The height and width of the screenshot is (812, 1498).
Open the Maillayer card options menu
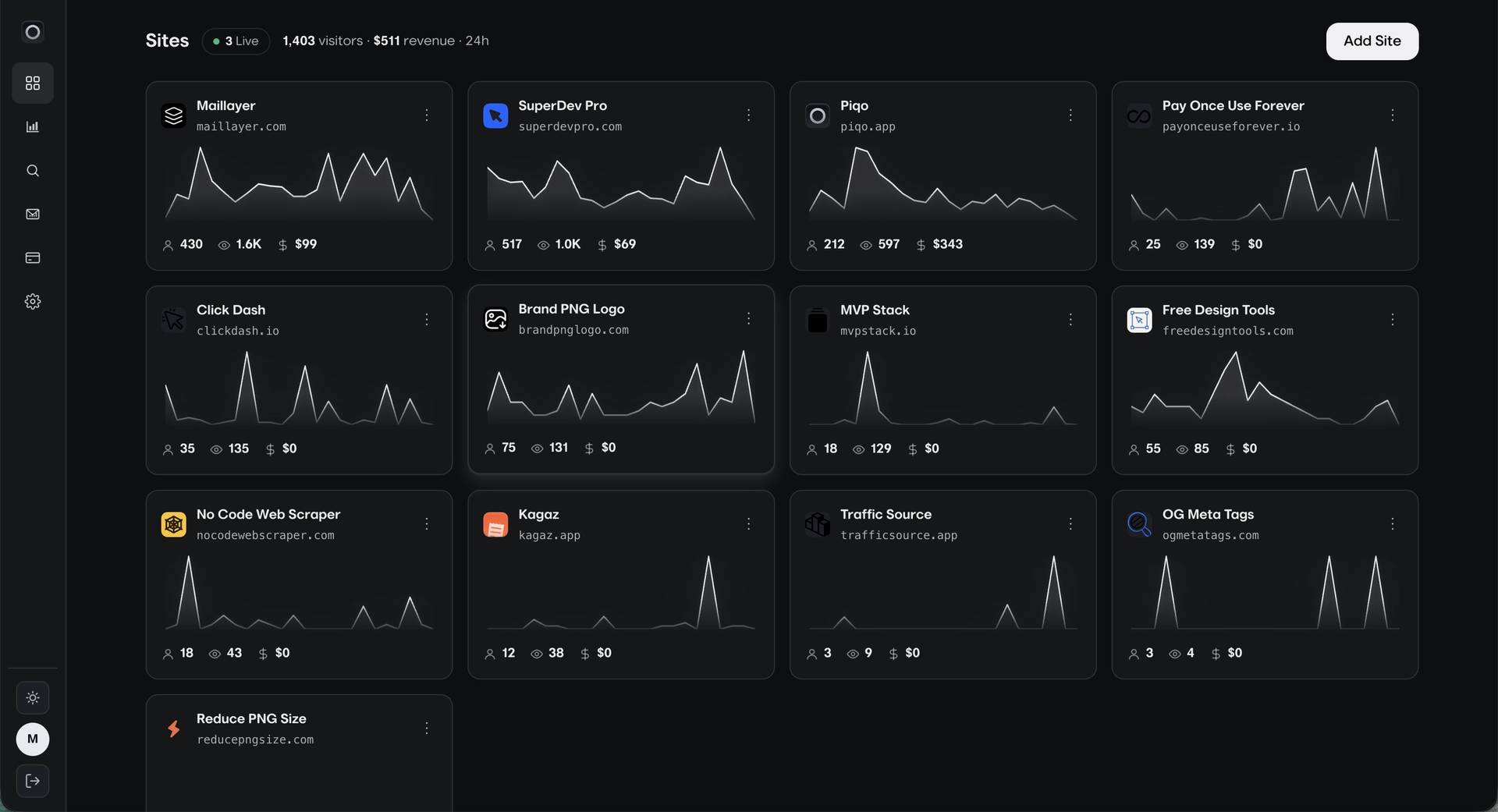click(x=427, y=115)
